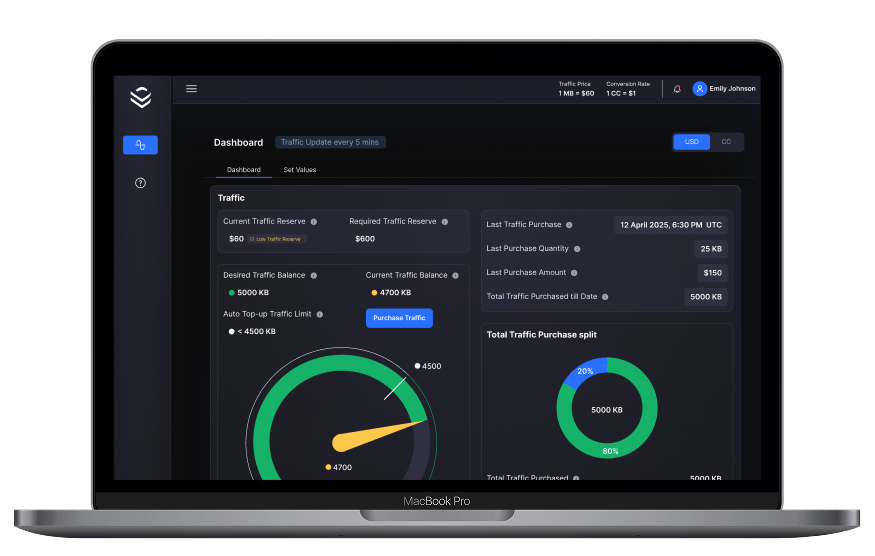Screen dimensions: 875x556
Task: Click the 4700 KB current balance value
Action: 395,293
